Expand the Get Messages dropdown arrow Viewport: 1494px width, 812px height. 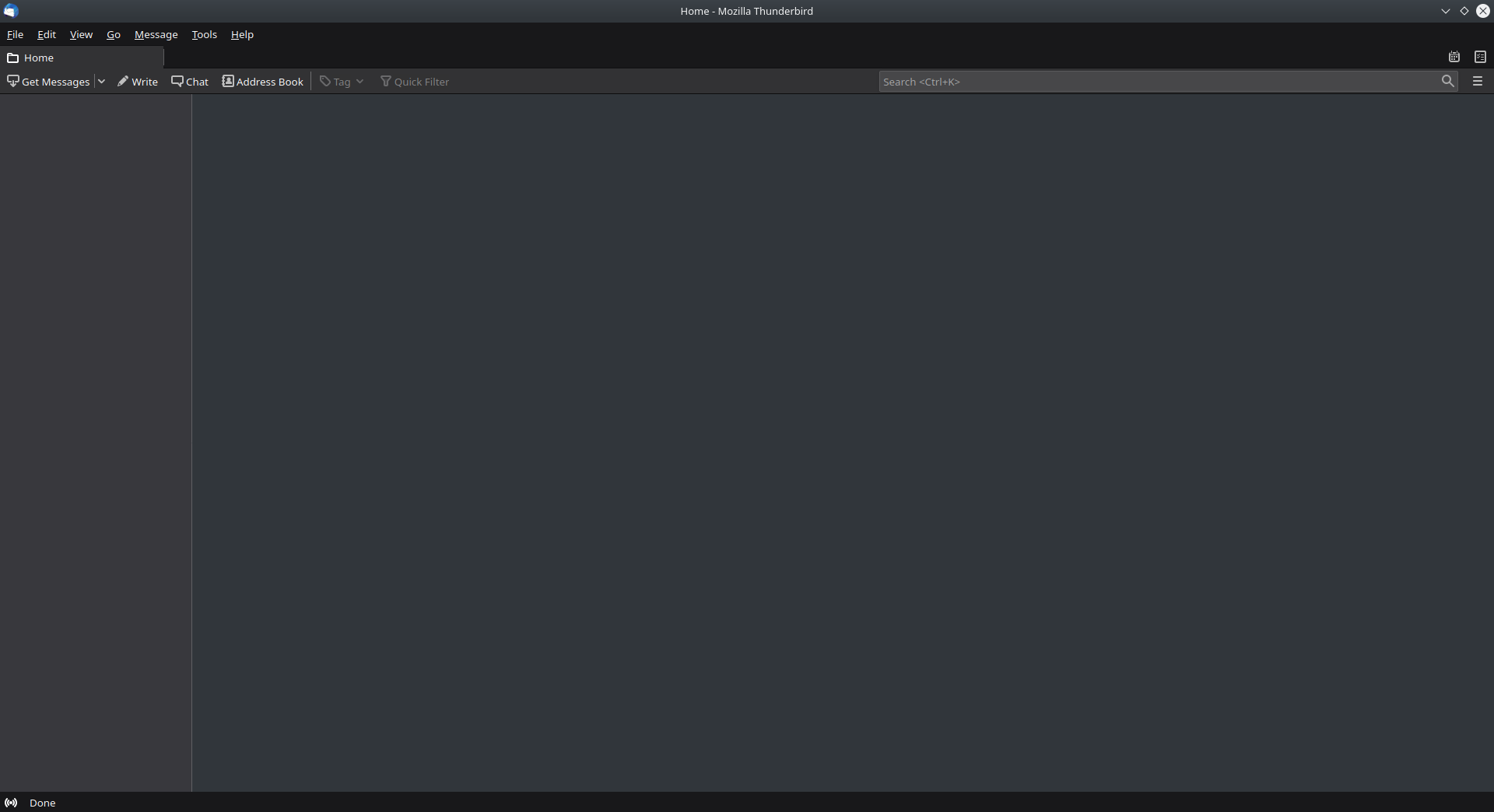pyautogui.click(x=101, y=81)
